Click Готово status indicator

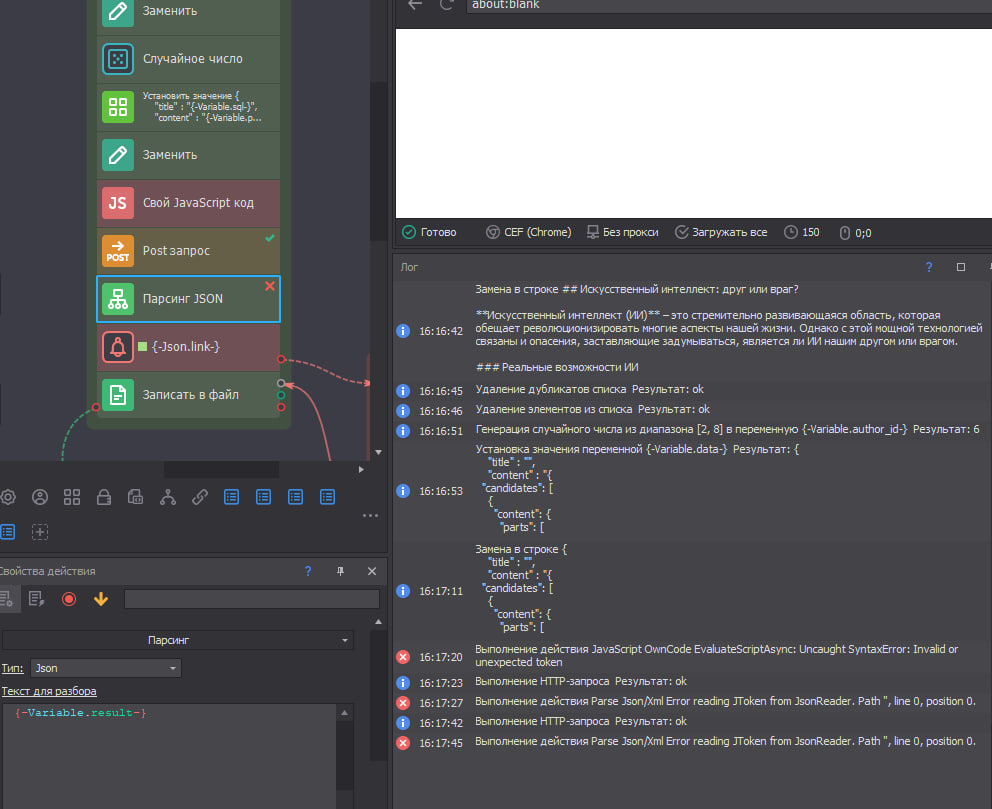pyautogui.click(x=429, y=232)
